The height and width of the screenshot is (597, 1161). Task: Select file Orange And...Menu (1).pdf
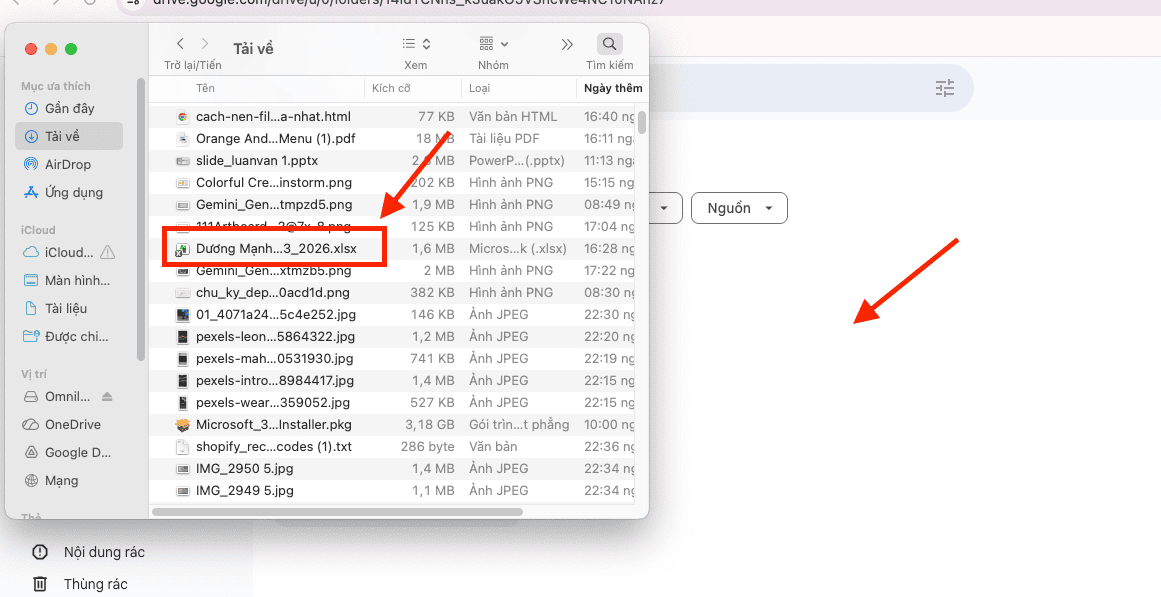click(x=275, y=139)
